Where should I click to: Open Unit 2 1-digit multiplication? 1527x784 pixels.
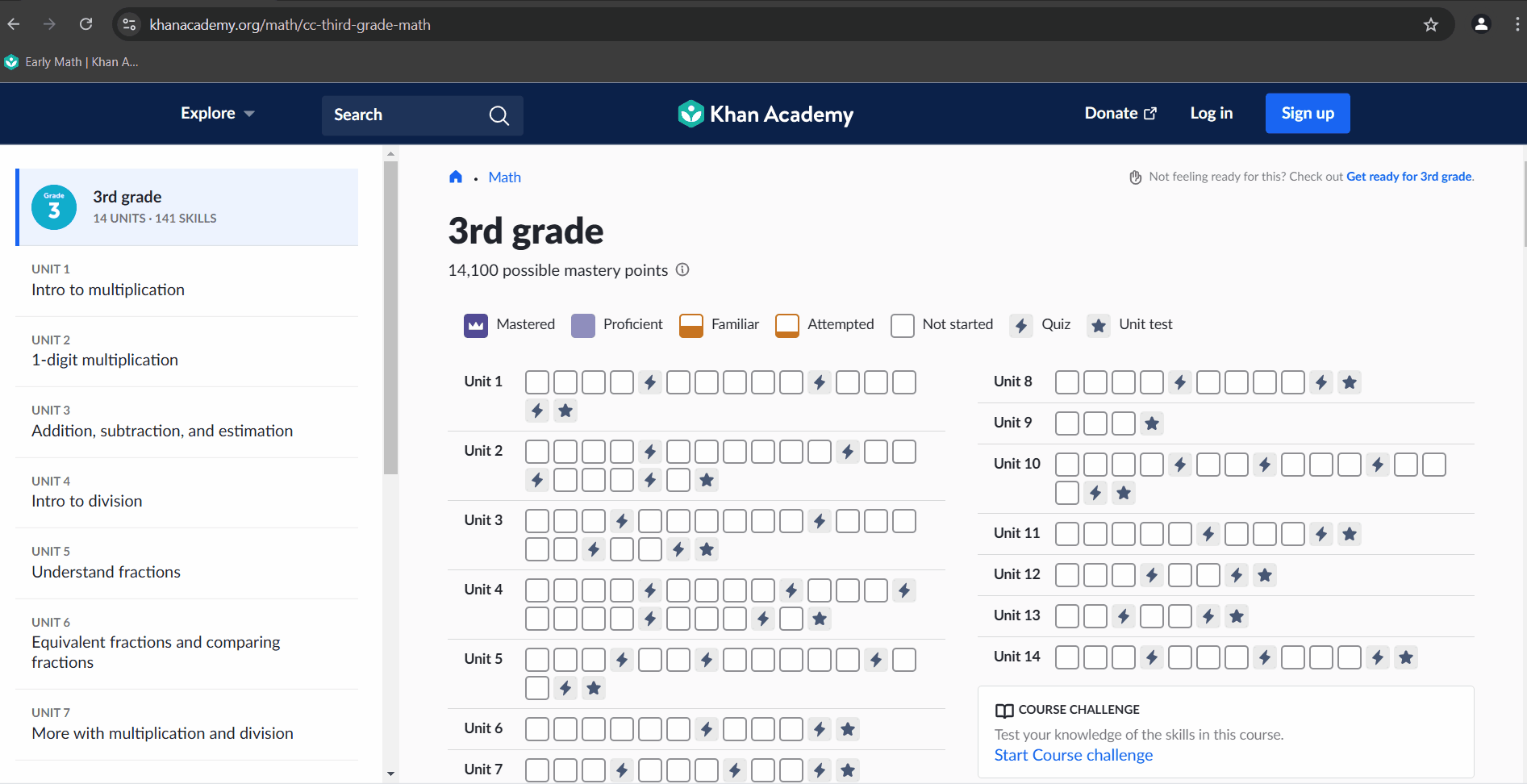pyautogui.click(x=187, y=352)
